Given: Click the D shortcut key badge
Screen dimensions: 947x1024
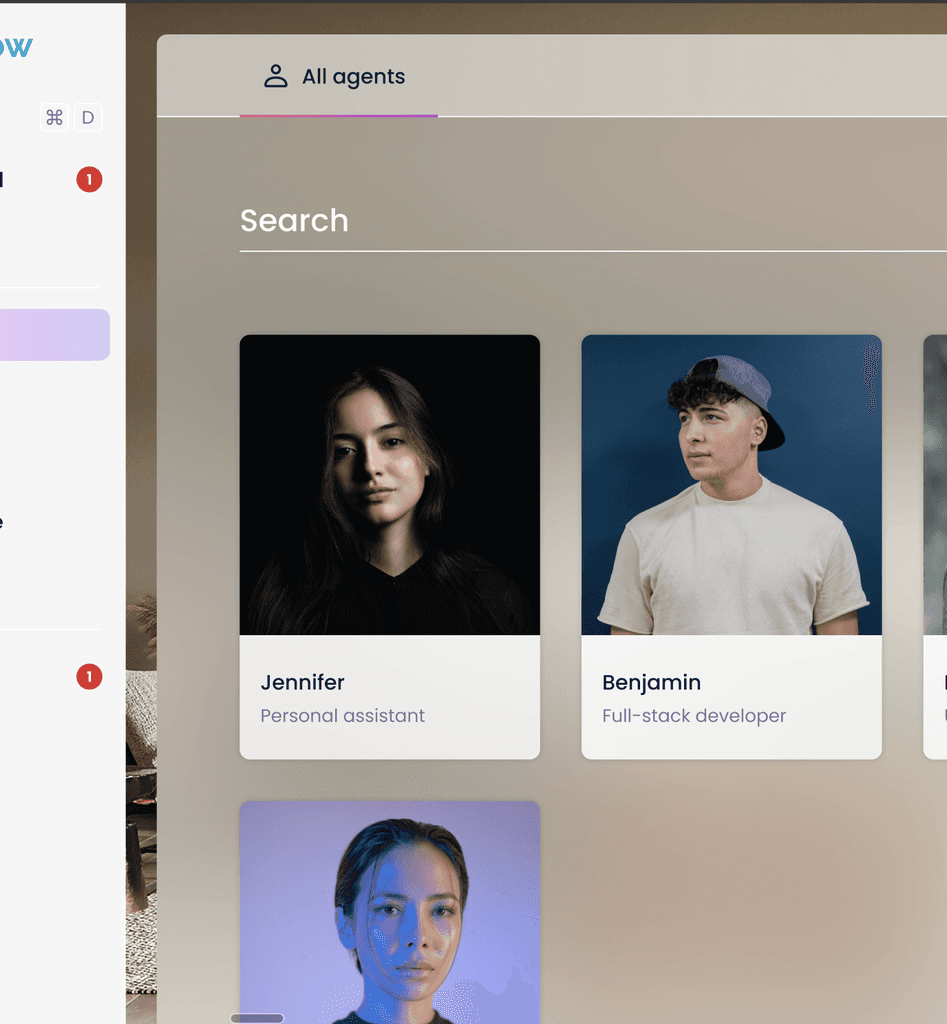Looking at the screenshot, I should (x=88, y=118).
